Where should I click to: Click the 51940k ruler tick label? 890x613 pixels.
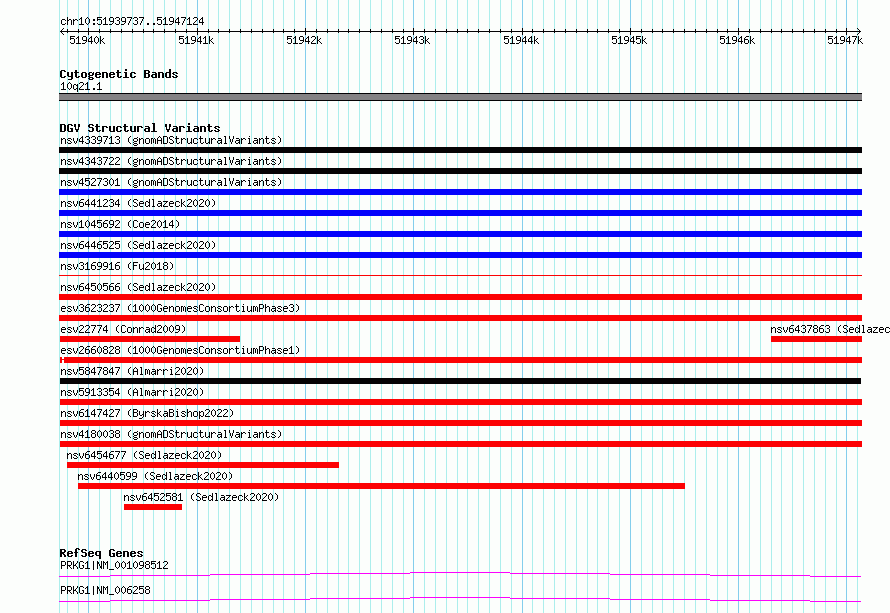click(87, 40)
